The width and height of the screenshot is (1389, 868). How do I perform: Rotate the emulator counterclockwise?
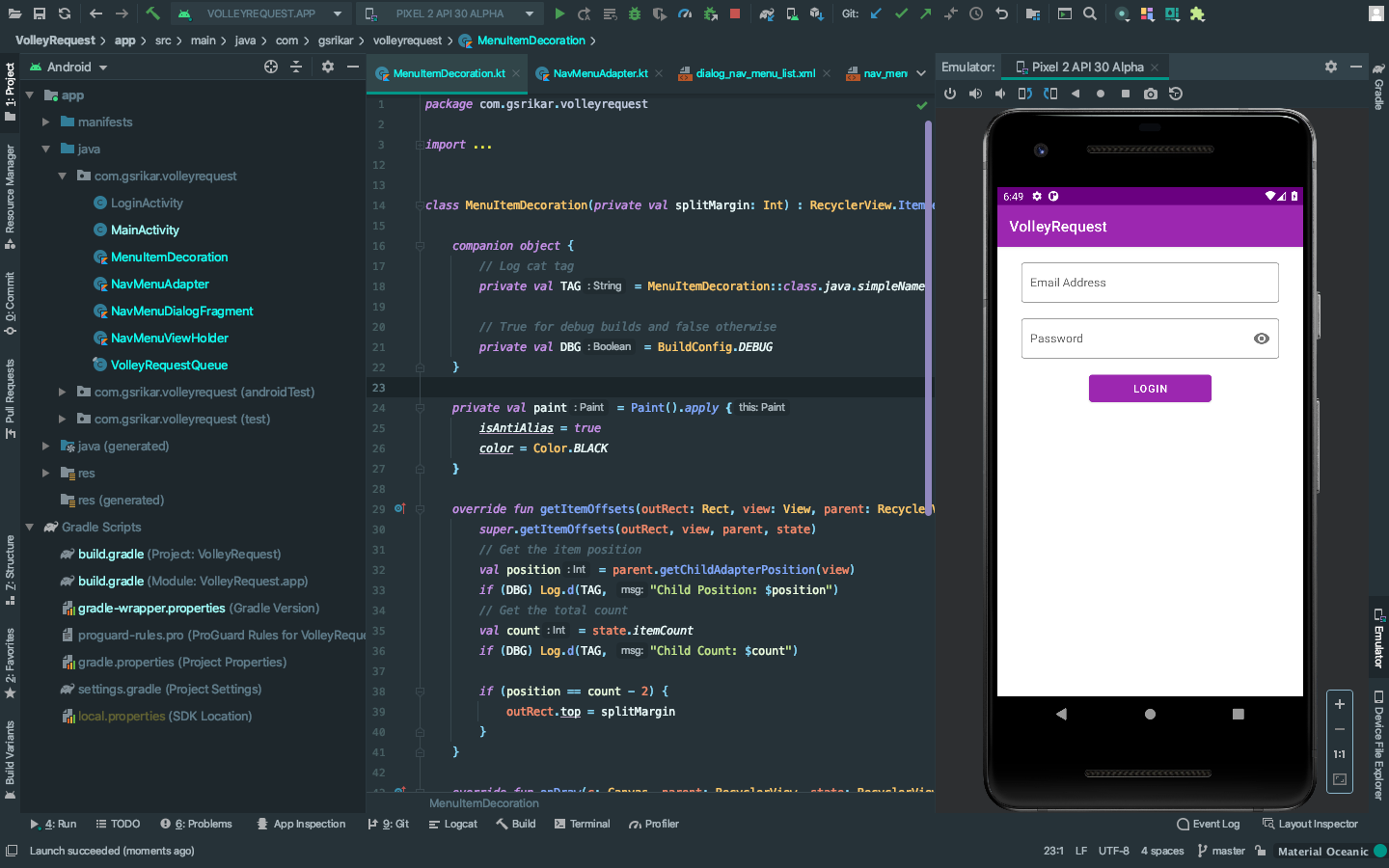1027,94
